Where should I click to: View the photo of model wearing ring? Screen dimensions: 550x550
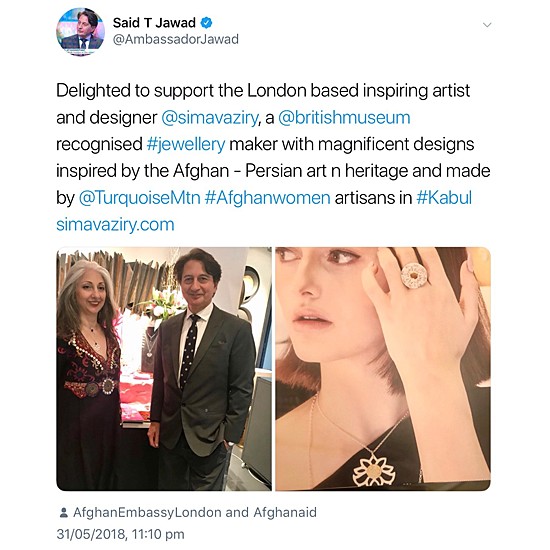tap(383, 369)
